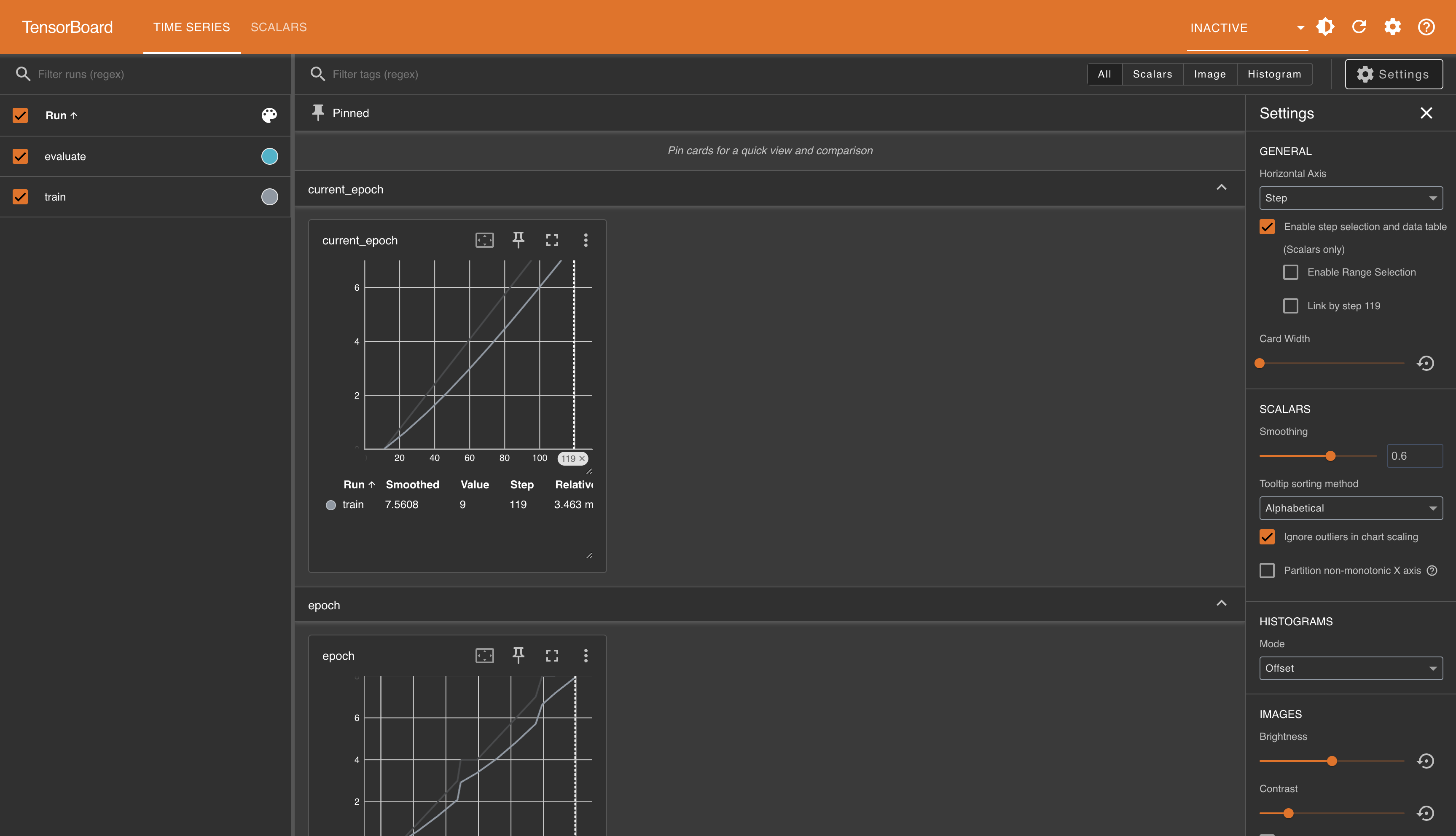Uncheck the evaluate run checkbox
The height and width of the screenshot is (836, 1456).
click(x=21, y=156)
